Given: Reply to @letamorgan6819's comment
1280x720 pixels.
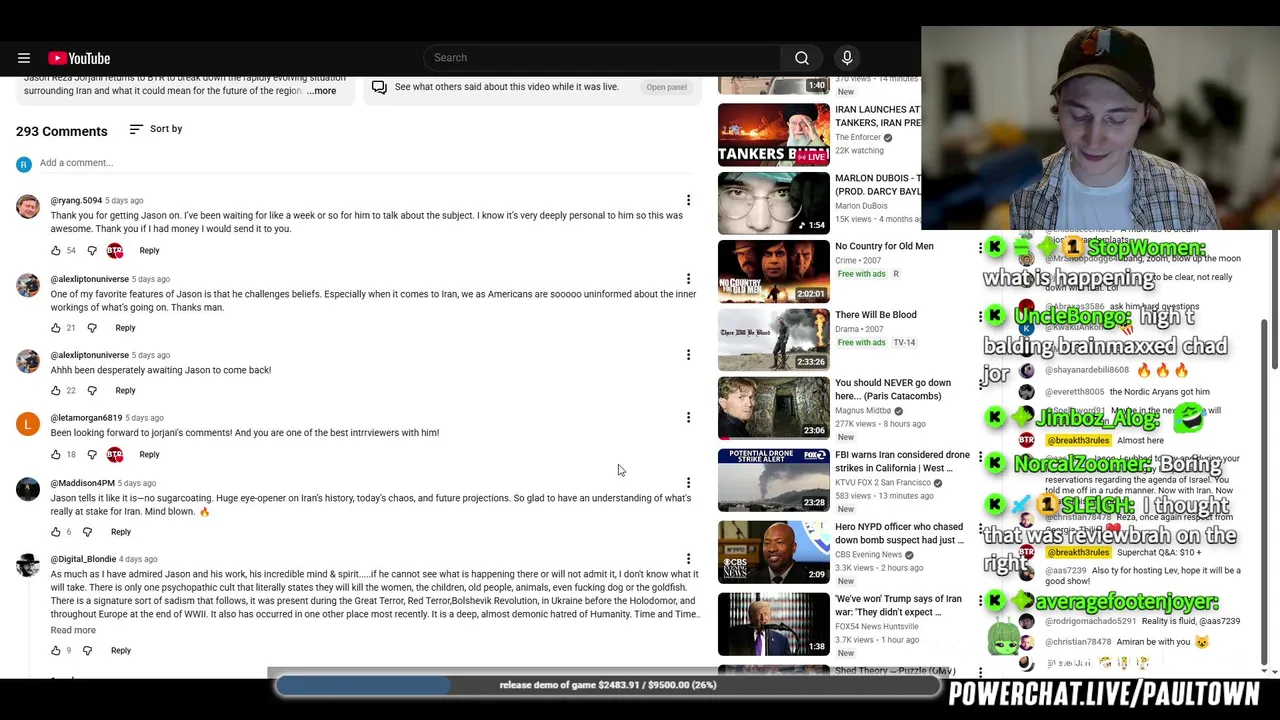Looking at the screenshot, I should [149, 455].
